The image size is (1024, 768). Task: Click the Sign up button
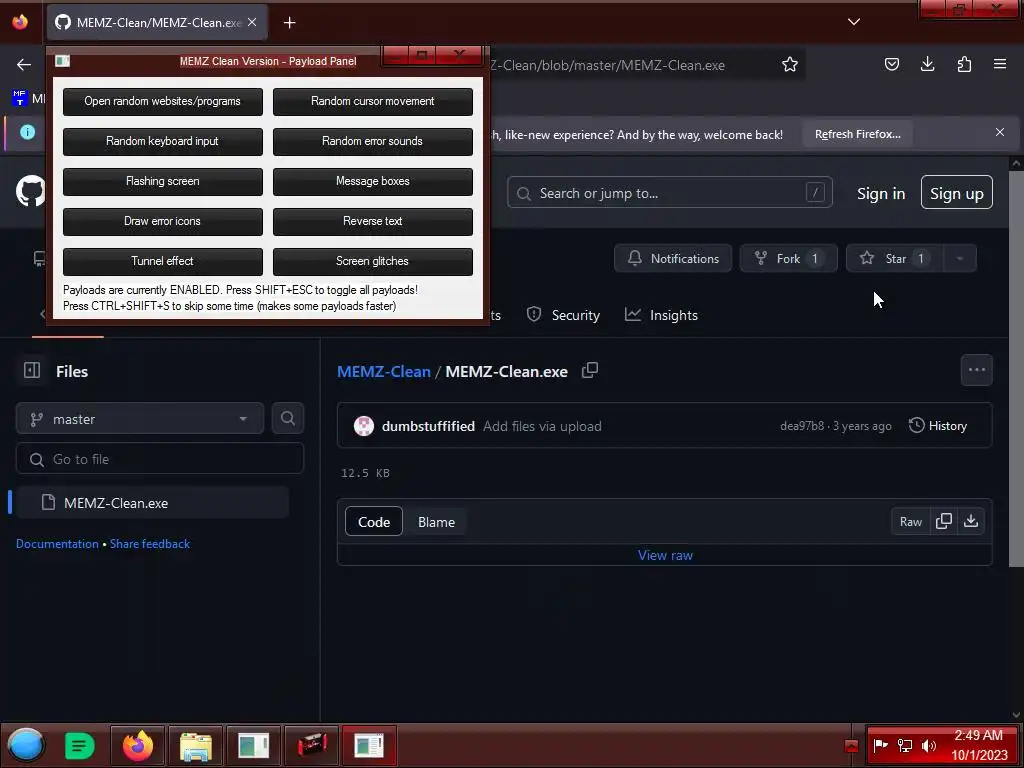pyautogui.click(x=957, y=193)
